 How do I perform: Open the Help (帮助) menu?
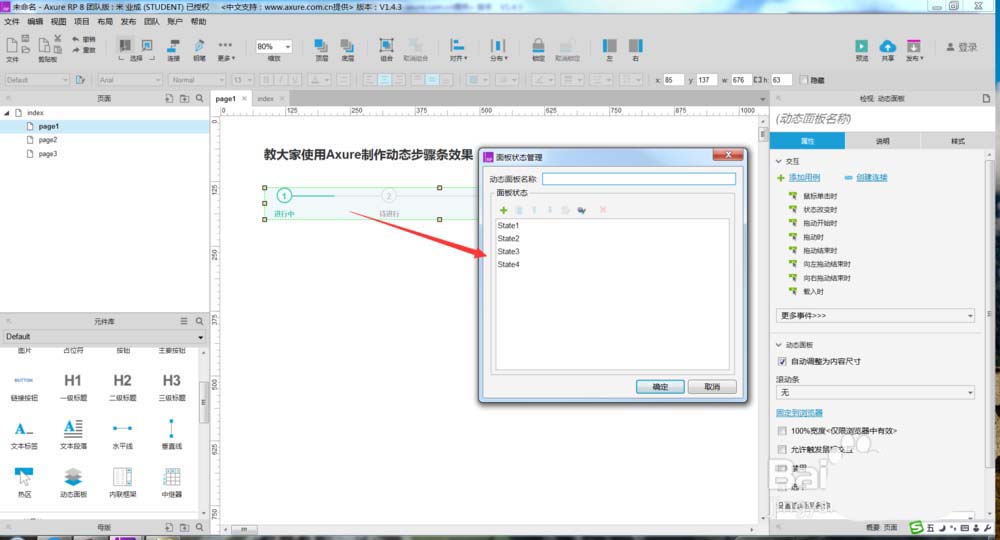click(198, 22)
